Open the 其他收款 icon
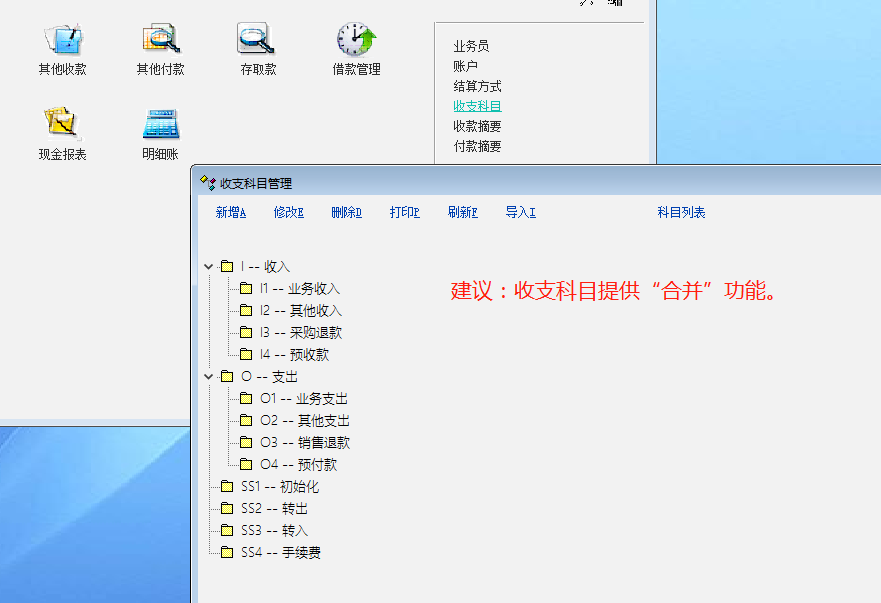Image resolution: width=881 pixels, height=603 pixels. tap(62, 39)
